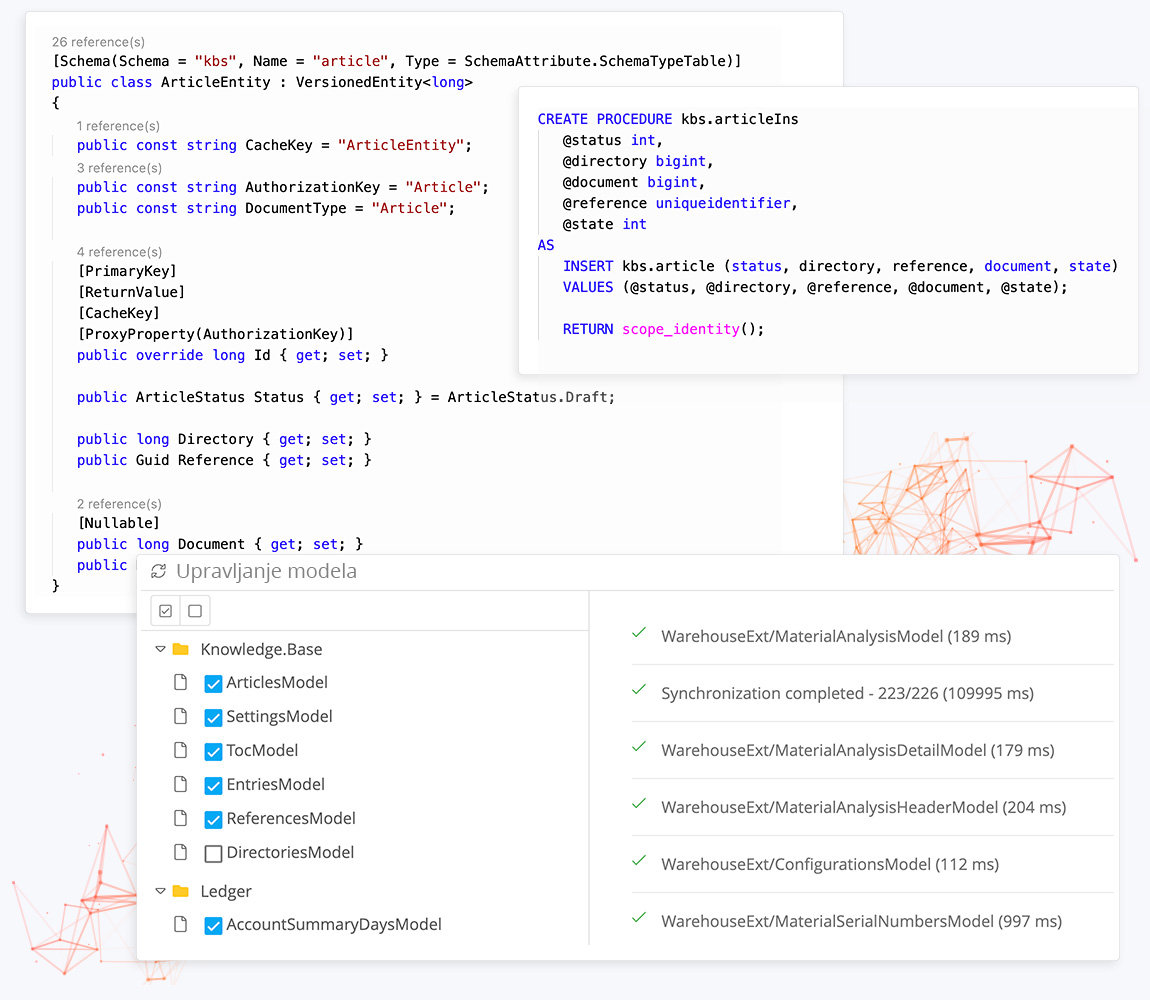Screen dimensions: 1150x1000
Task: Select the SettingsModel tree item
Action: 279,717
